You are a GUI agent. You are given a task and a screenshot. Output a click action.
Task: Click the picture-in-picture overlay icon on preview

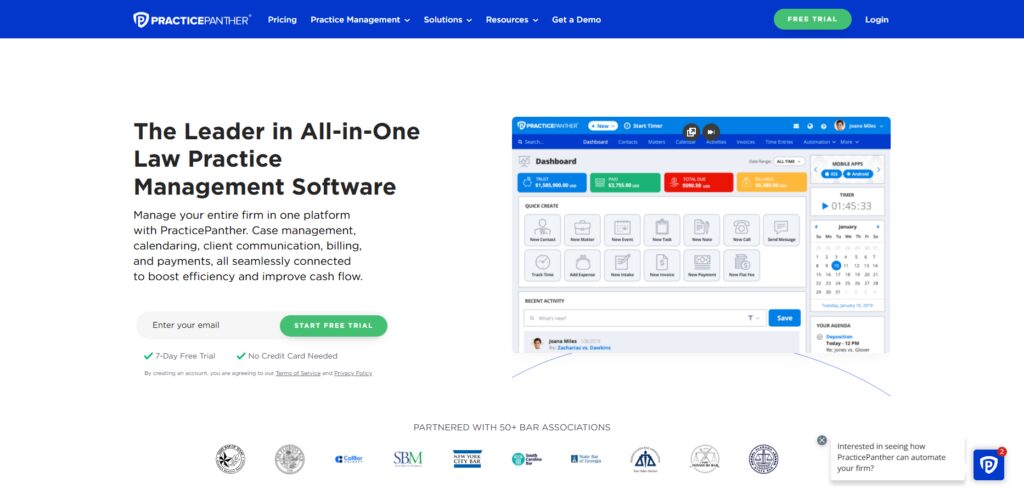[x=691, y=132]
